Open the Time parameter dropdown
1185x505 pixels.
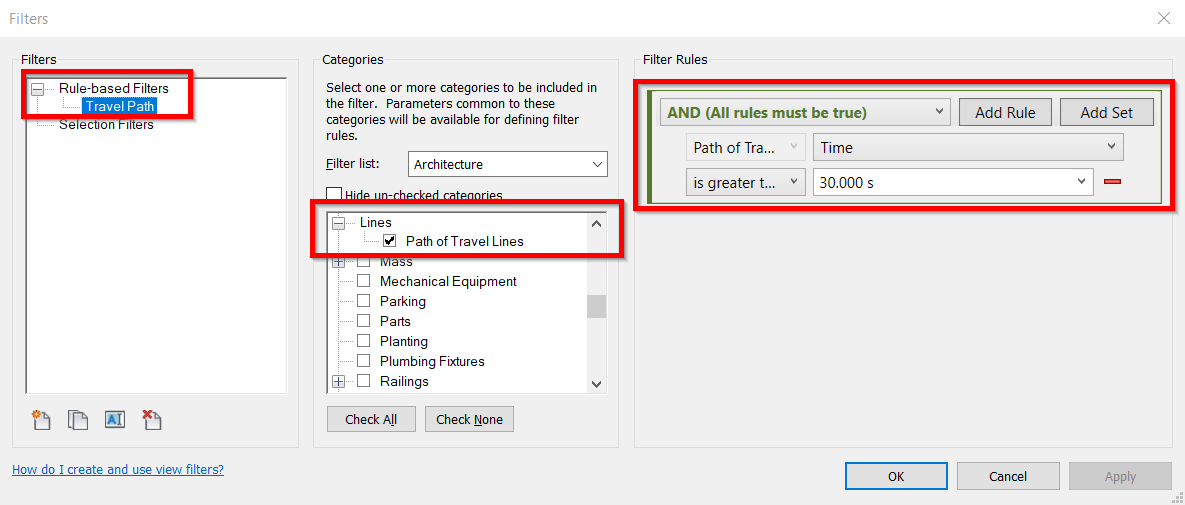[967, 148]
